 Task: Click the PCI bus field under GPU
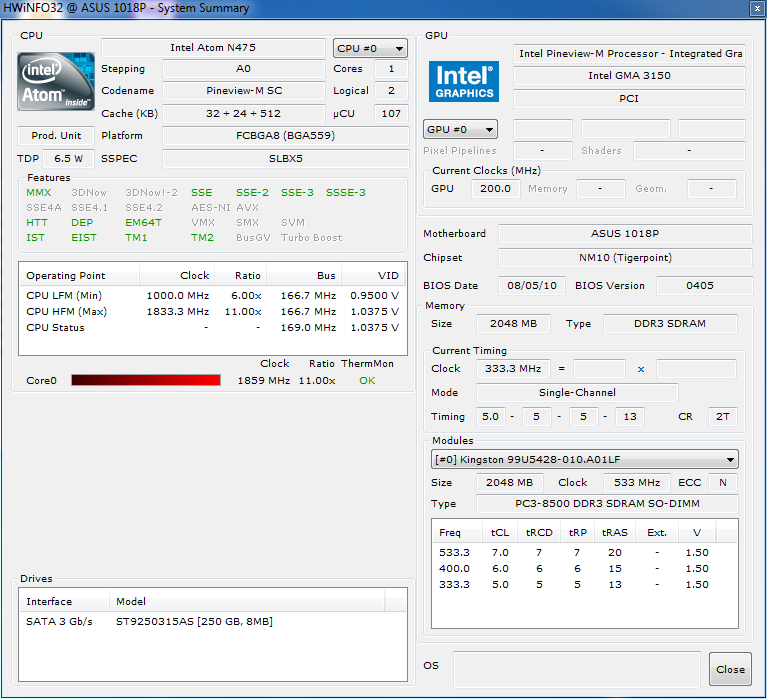(x=629, y=98)
